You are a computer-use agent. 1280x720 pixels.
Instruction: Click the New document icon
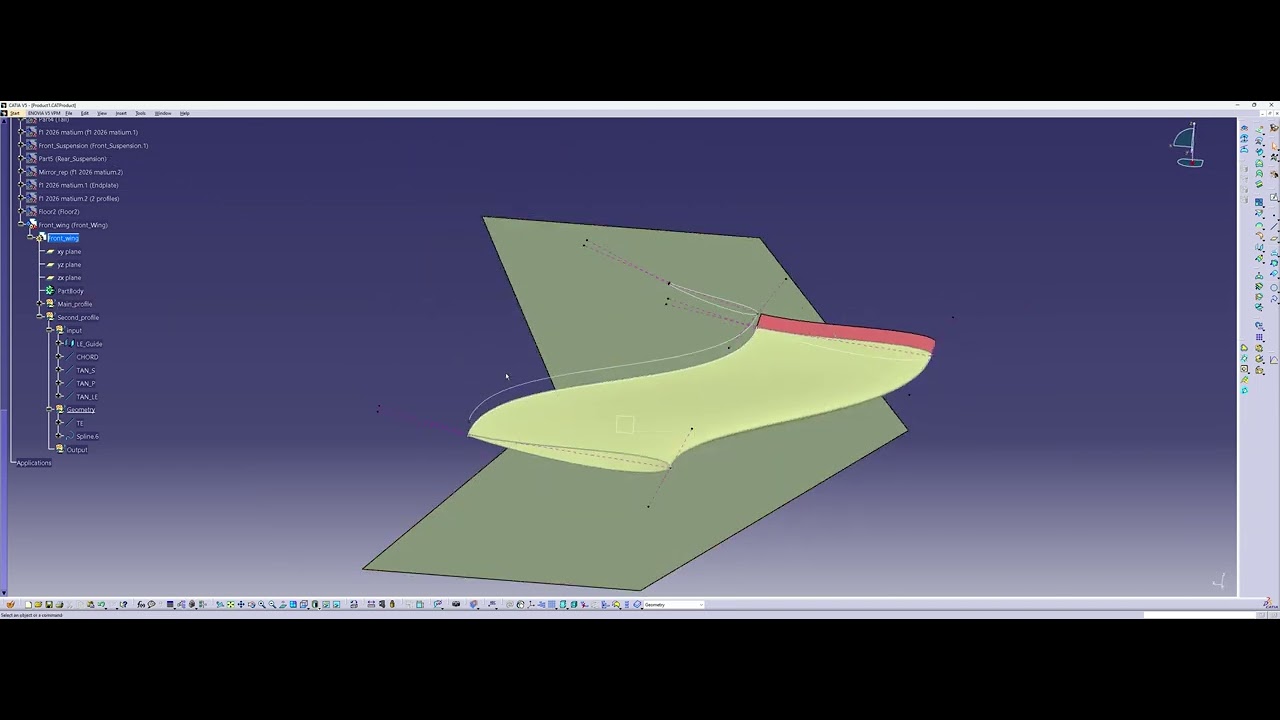(28, 604)
